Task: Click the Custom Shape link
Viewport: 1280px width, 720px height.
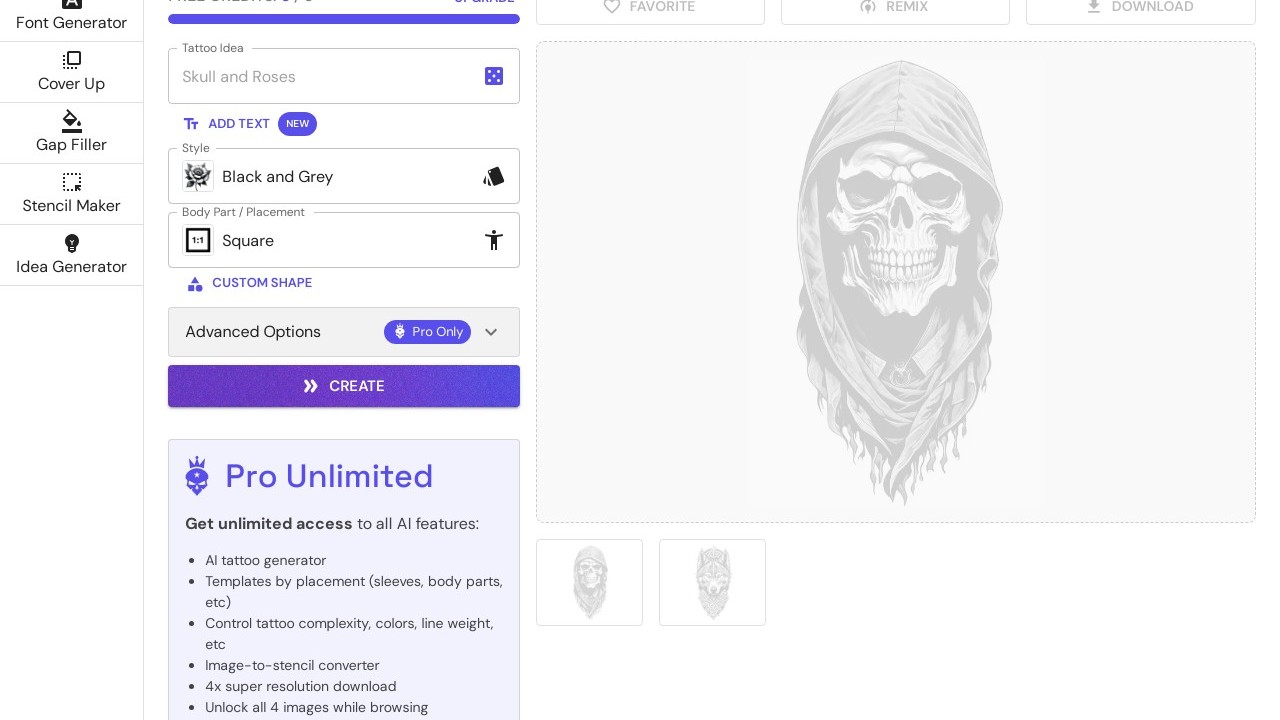Action: pyautogui.click(x=250, y=283)
